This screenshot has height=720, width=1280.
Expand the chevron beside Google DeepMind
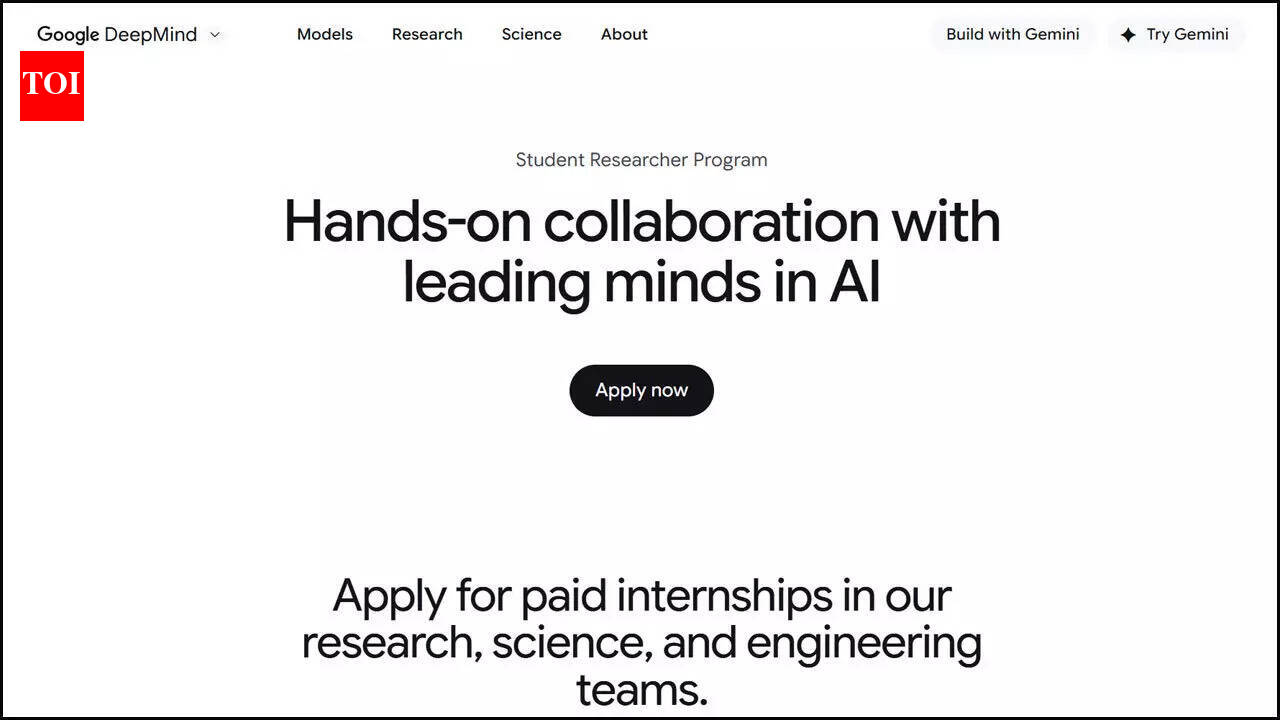coord(215,35)
